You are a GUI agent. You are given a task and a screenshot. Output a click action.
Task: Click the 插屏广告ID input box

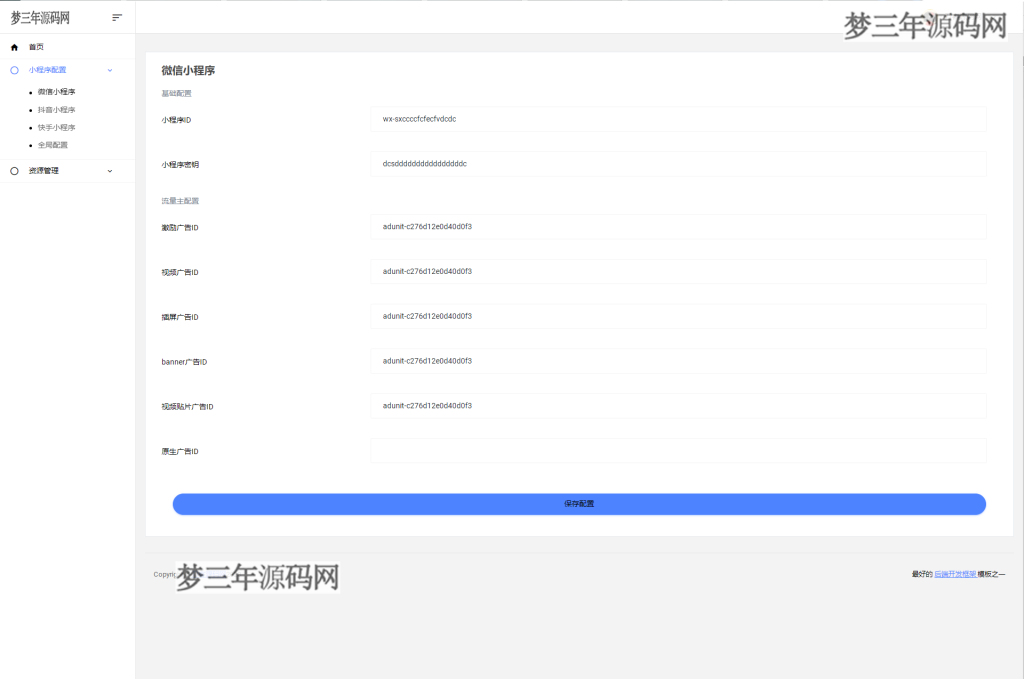[x=677, y=317]
